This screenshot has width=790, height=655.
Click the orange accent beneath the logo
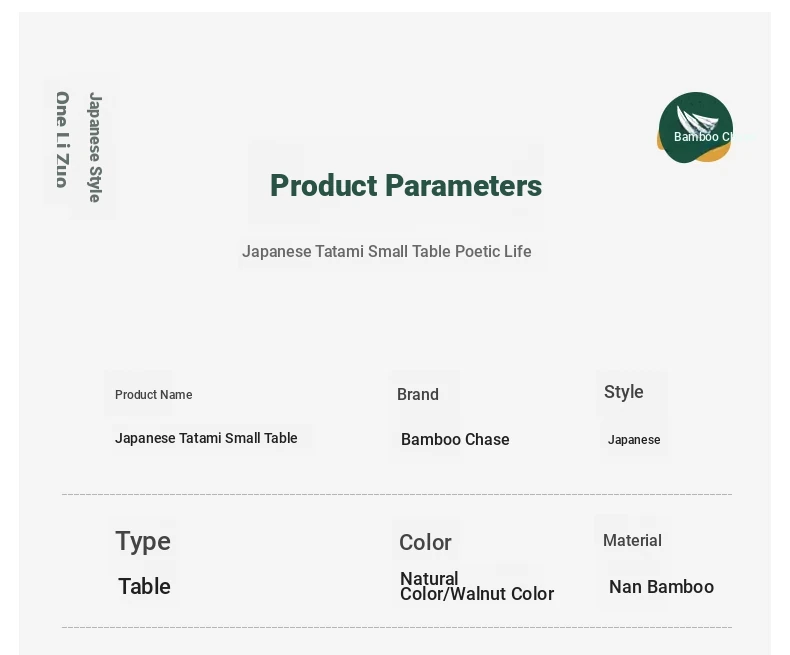pyautogui.click(x=715, y=155)
